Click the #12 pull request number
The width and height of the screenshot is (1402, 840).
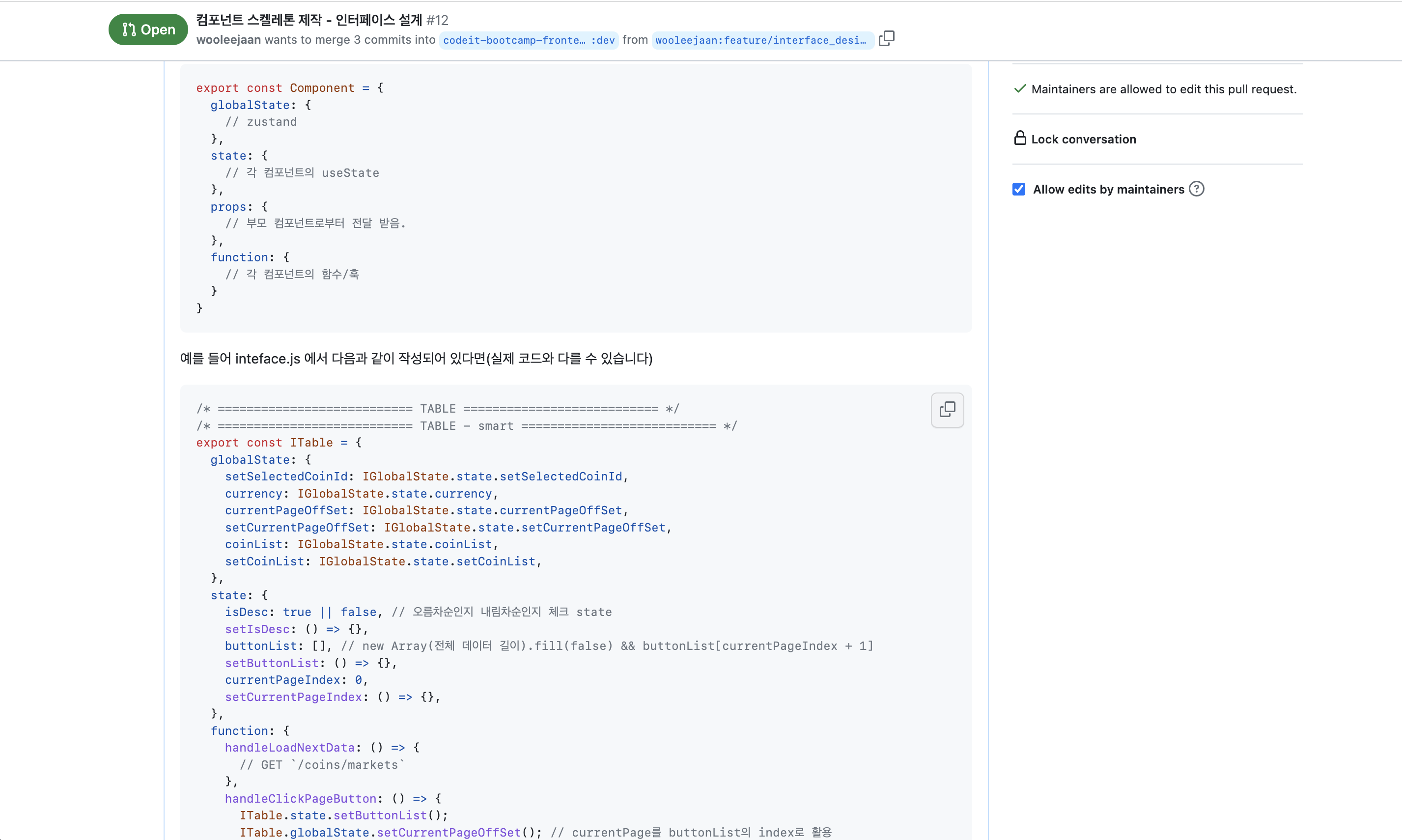coord(437,20)
